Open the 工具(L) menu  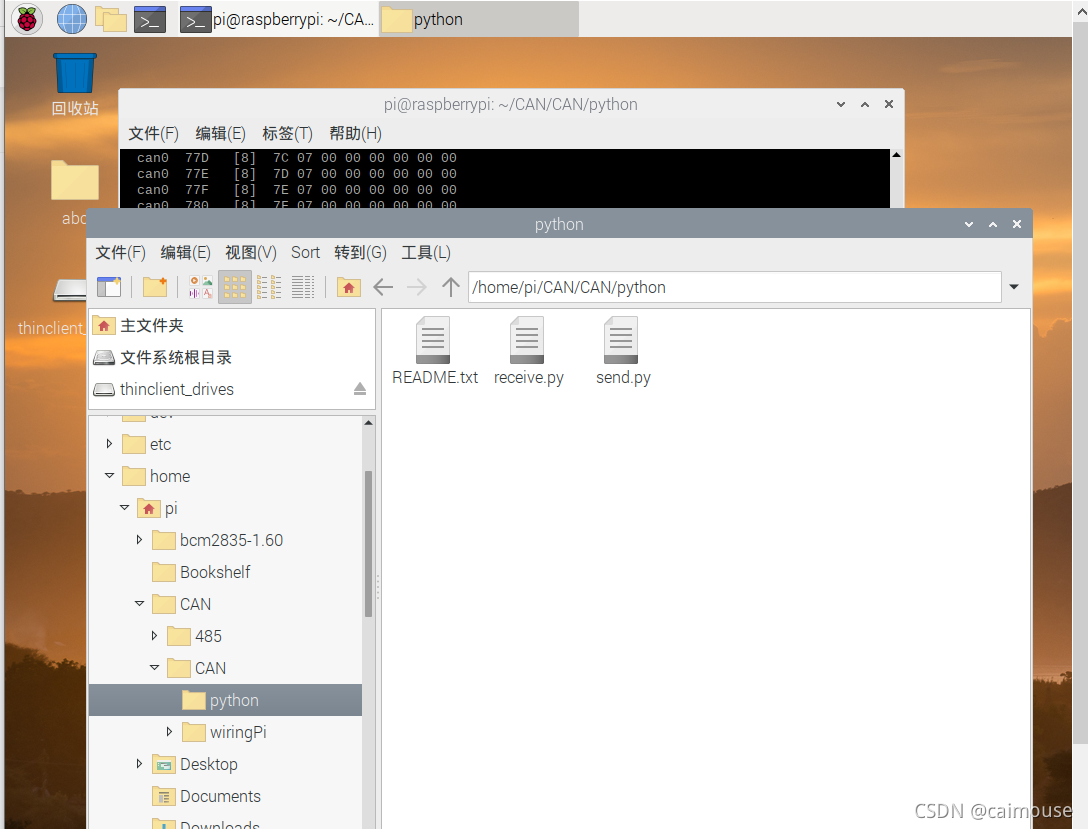click(x=426, y=253)
